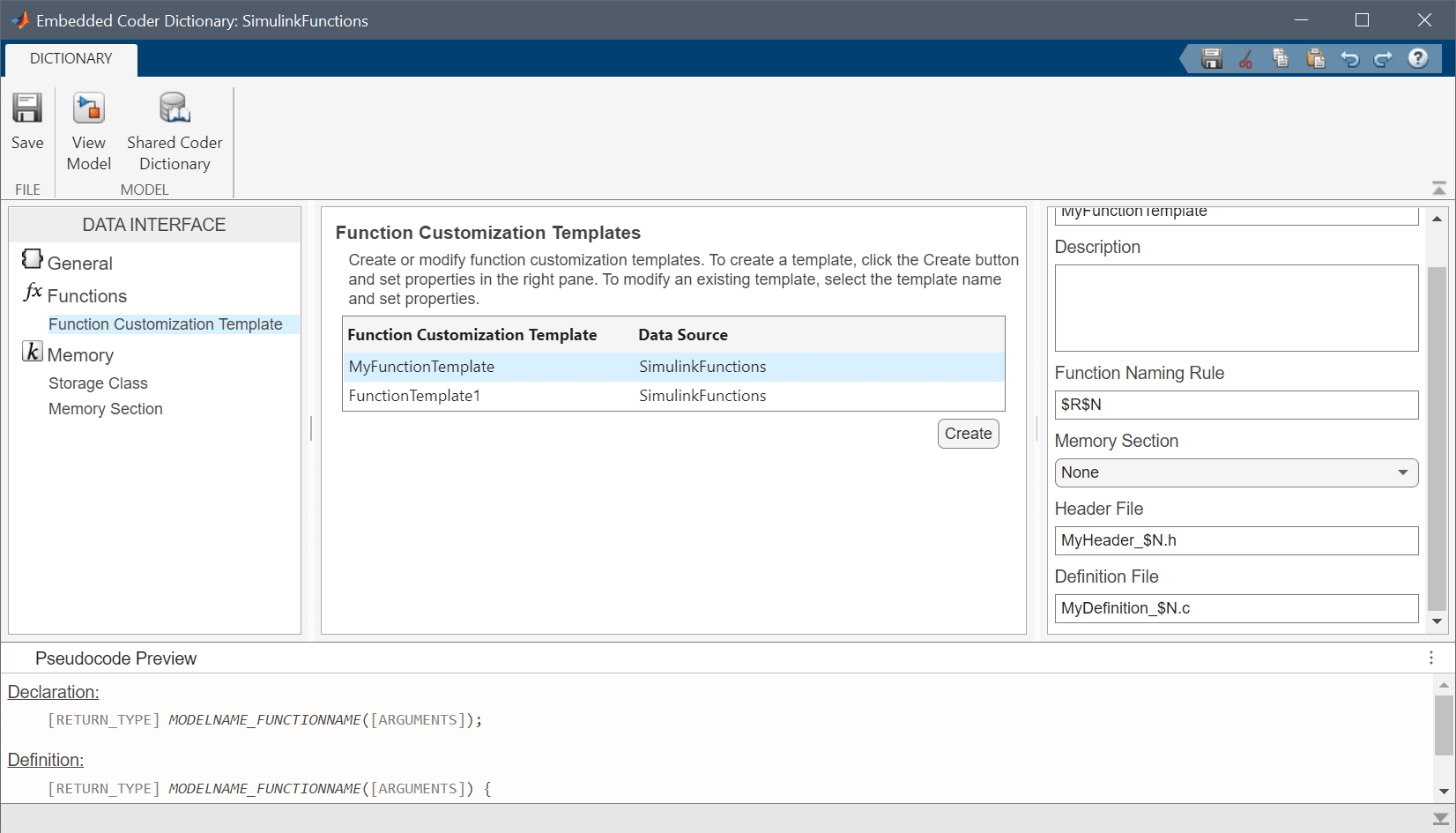
Task: Click the undo arrow icon
Action: [1349, 59]
